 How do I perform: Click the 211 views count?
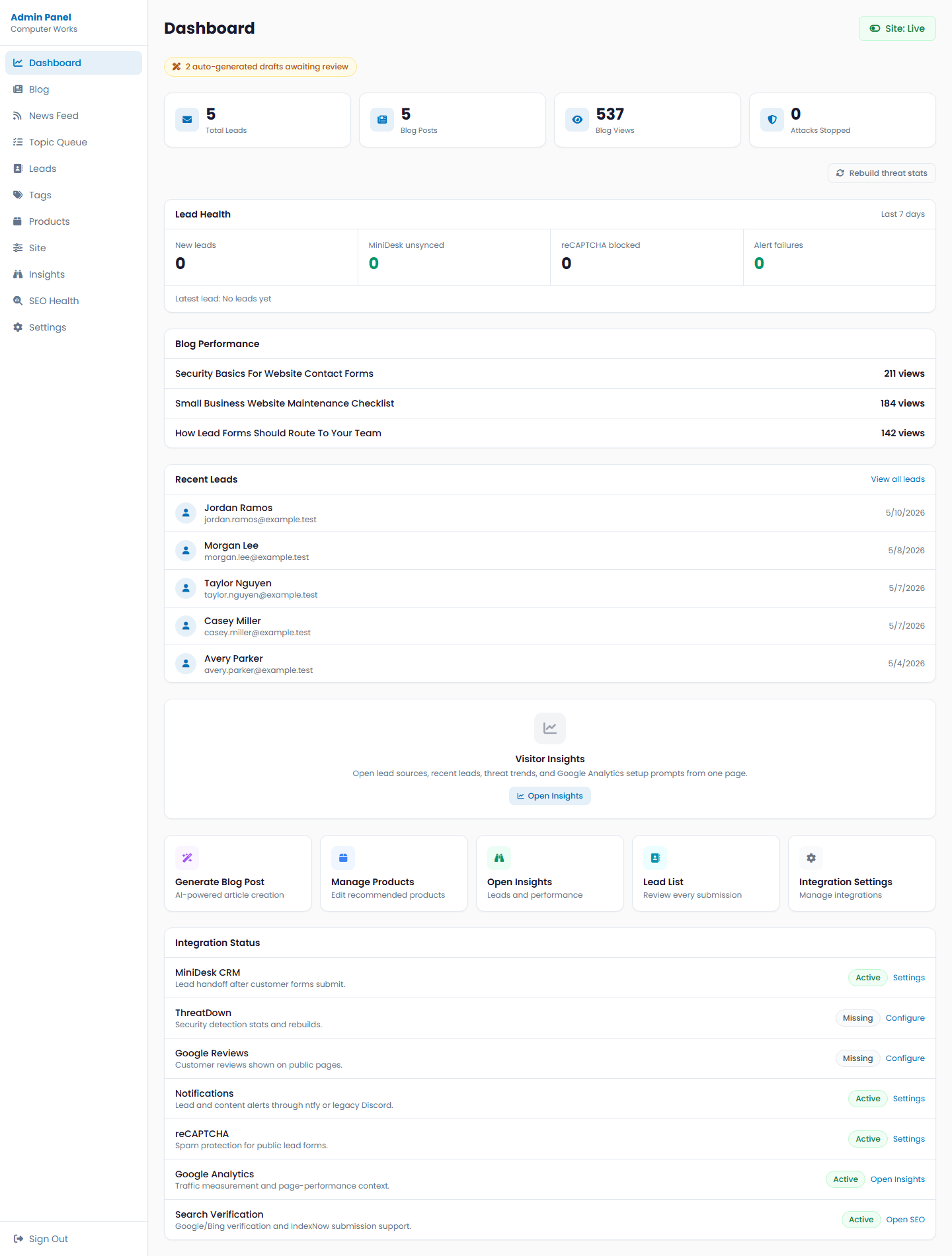tap(904, 373)
